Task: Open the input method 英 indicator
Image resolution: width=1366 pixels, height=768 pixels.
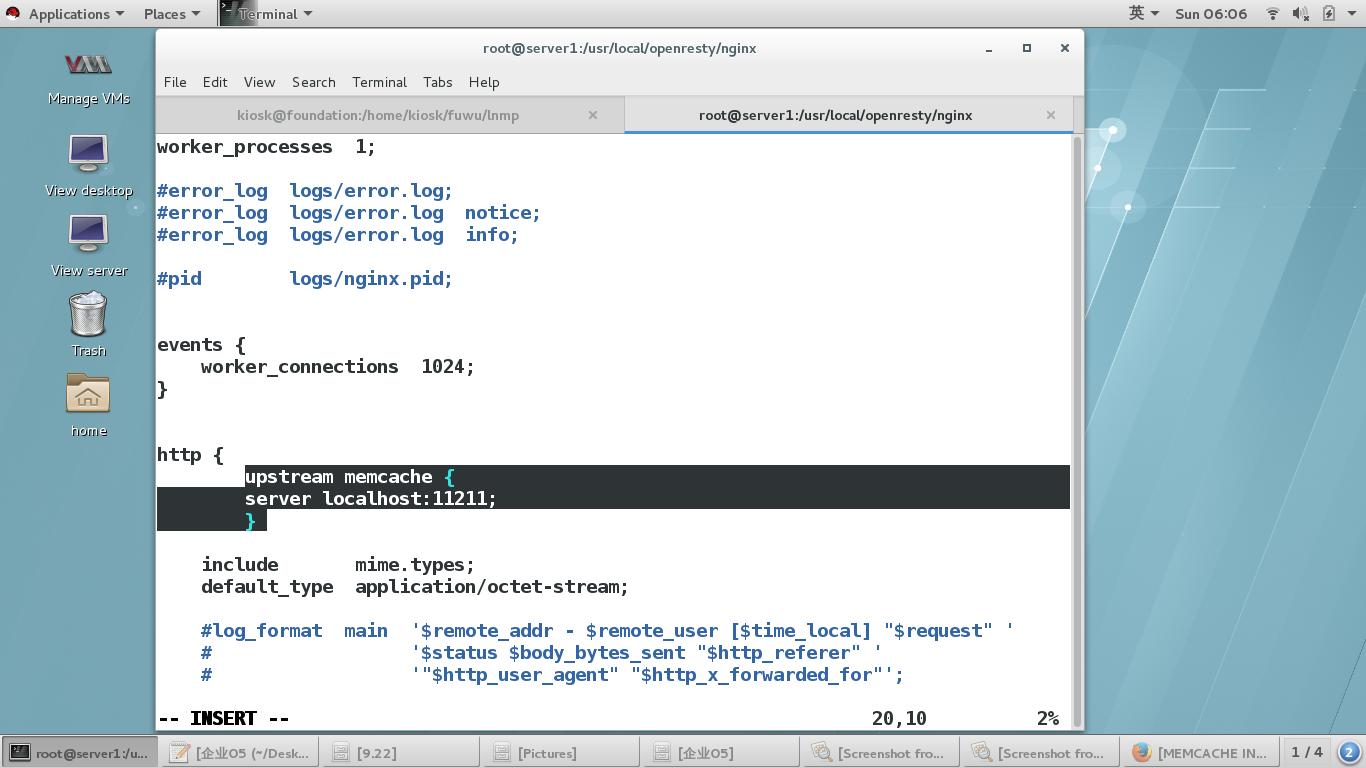Action: tap(1143, 14)
